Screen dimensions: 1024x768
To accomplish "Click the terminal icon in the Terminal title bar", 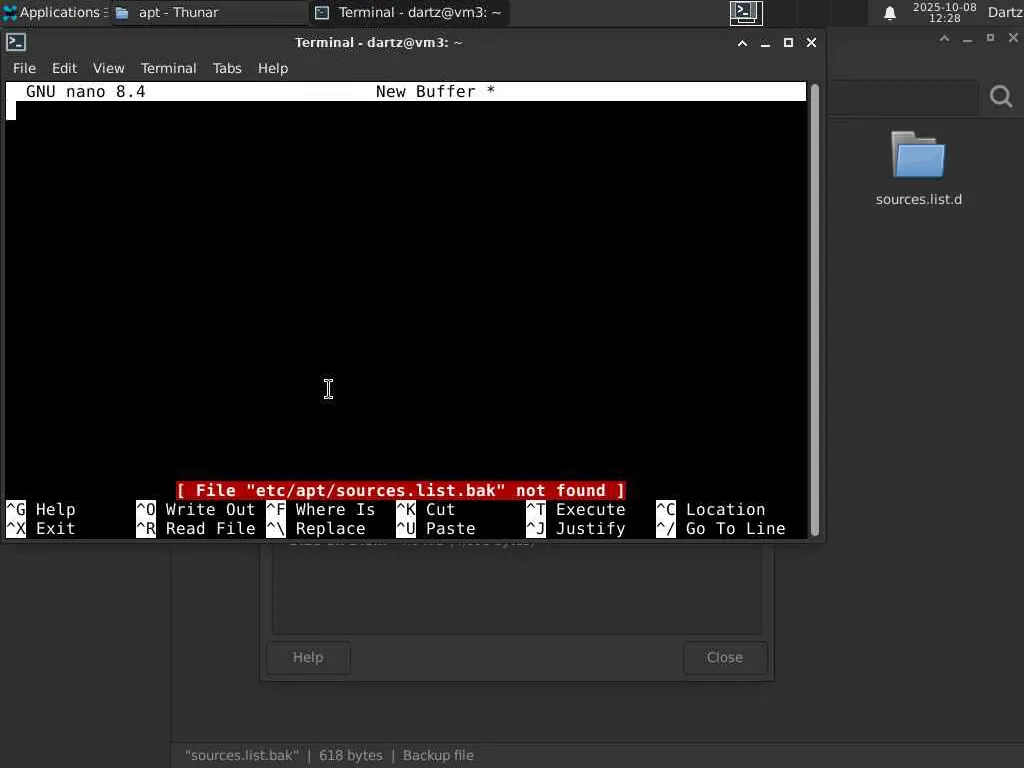I will pos(16,42).
